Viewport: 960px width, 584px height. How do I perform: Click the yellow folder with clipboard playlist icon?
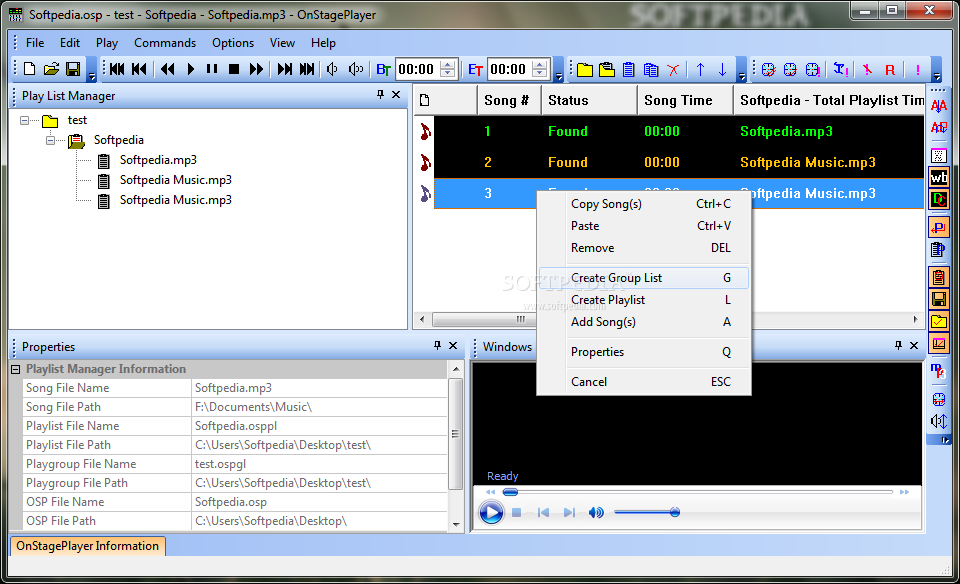click(x=607, y=69)
